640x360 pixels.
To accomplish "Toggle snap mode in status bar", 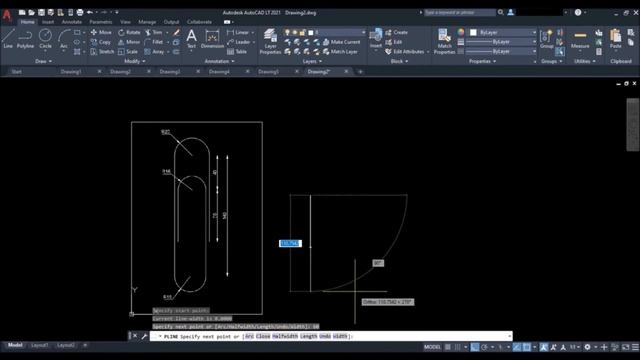I will click(458, 347).
